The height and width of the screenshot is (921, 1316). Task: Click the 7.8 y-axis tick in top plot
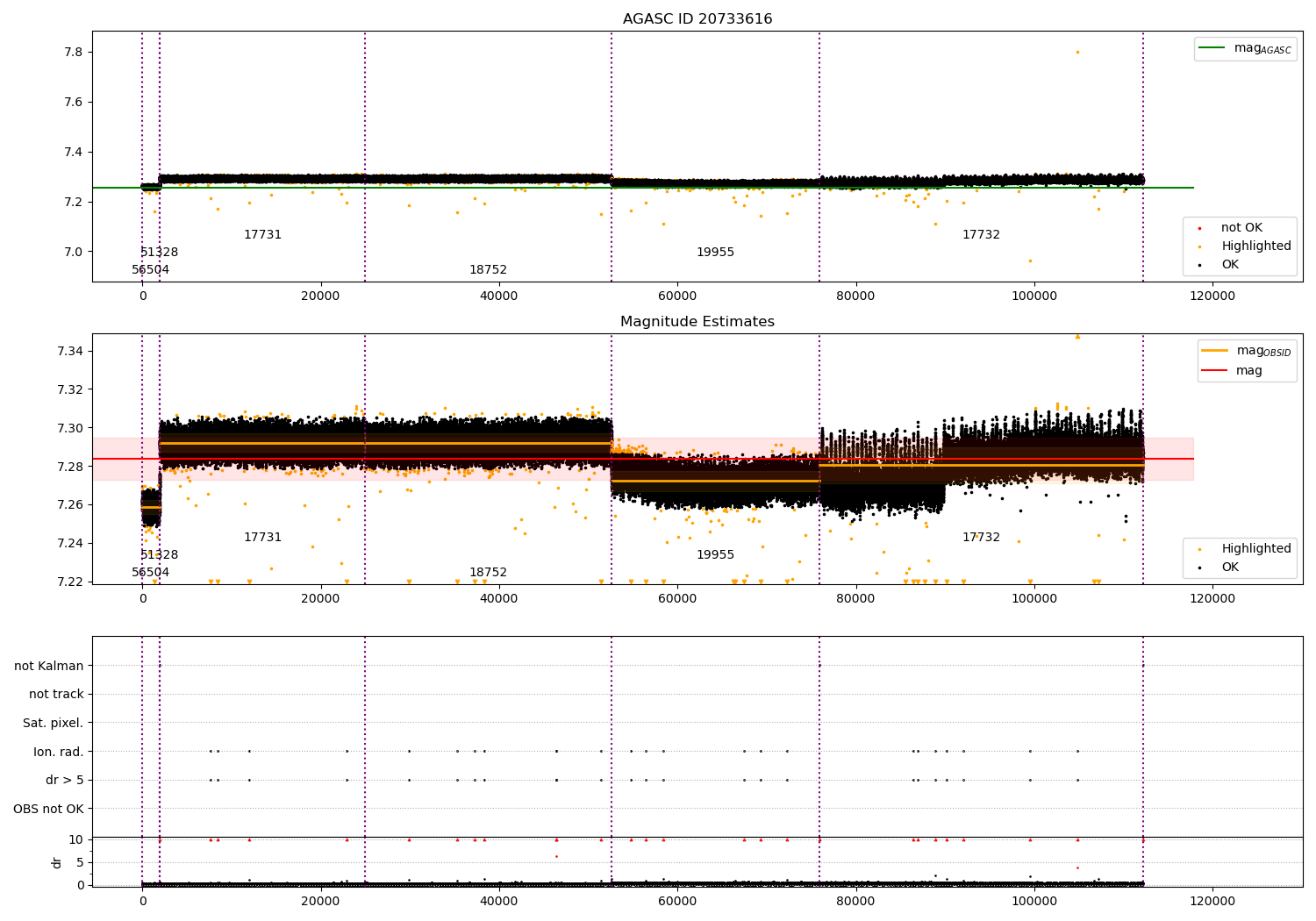click(x=73, y=53)
